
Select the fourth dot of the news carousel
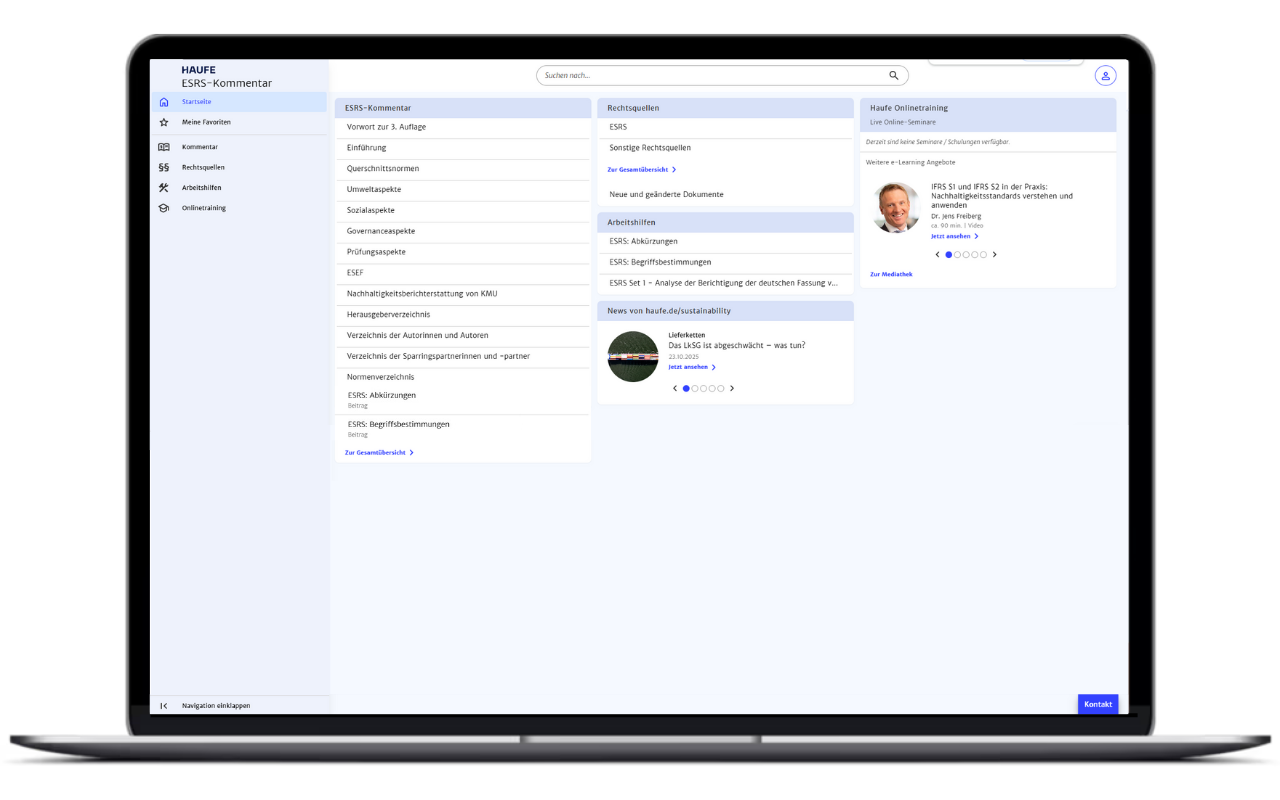click(712, 388)
